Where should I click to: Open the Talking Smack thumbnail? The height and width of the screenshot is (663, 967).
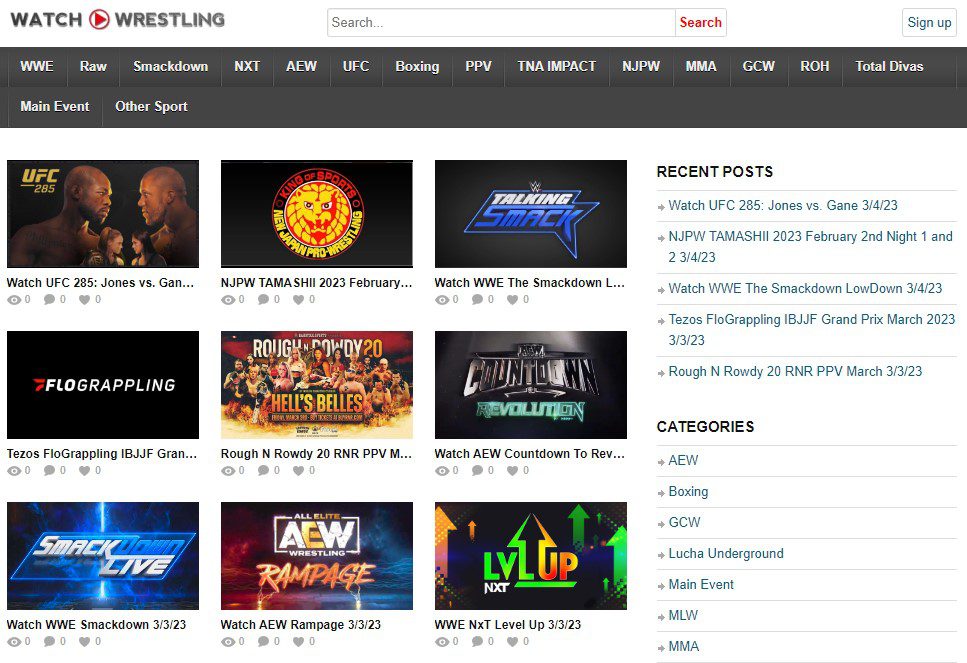[x=531, y=214]
